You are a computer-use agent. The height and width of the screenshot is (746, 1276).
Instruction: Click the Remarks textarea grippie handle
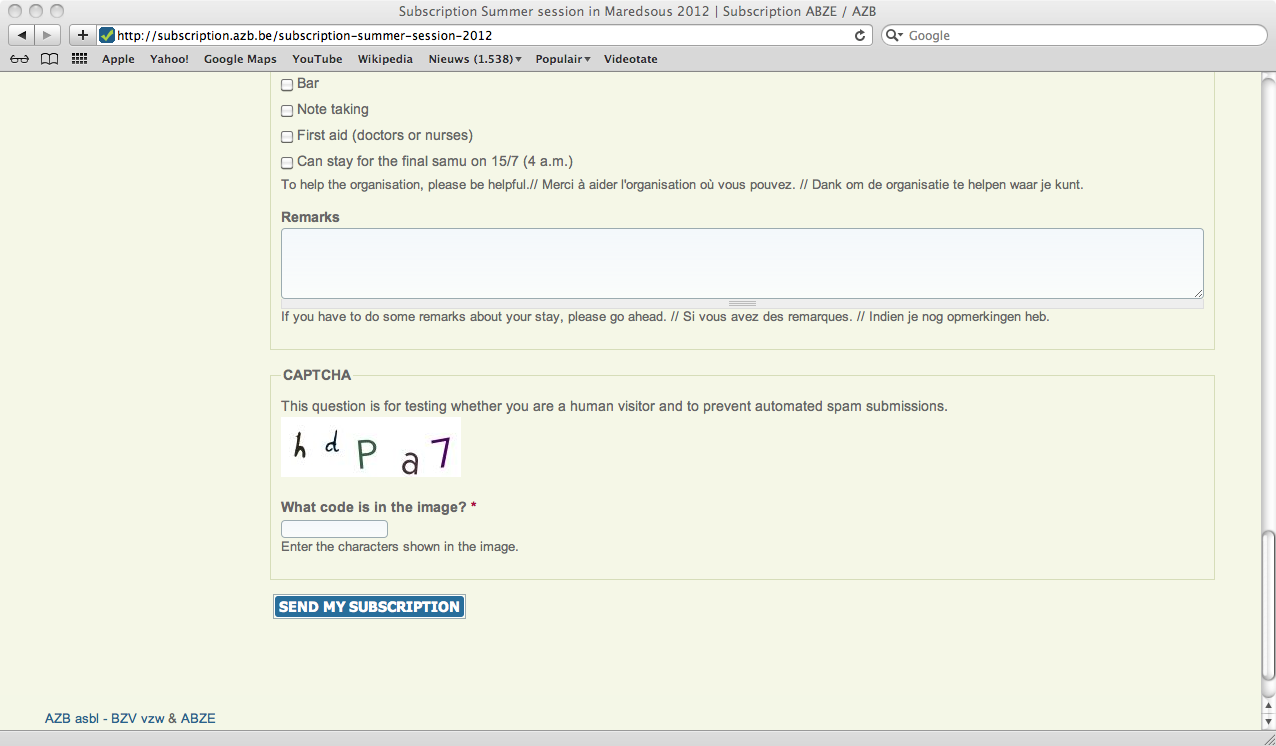742,303
